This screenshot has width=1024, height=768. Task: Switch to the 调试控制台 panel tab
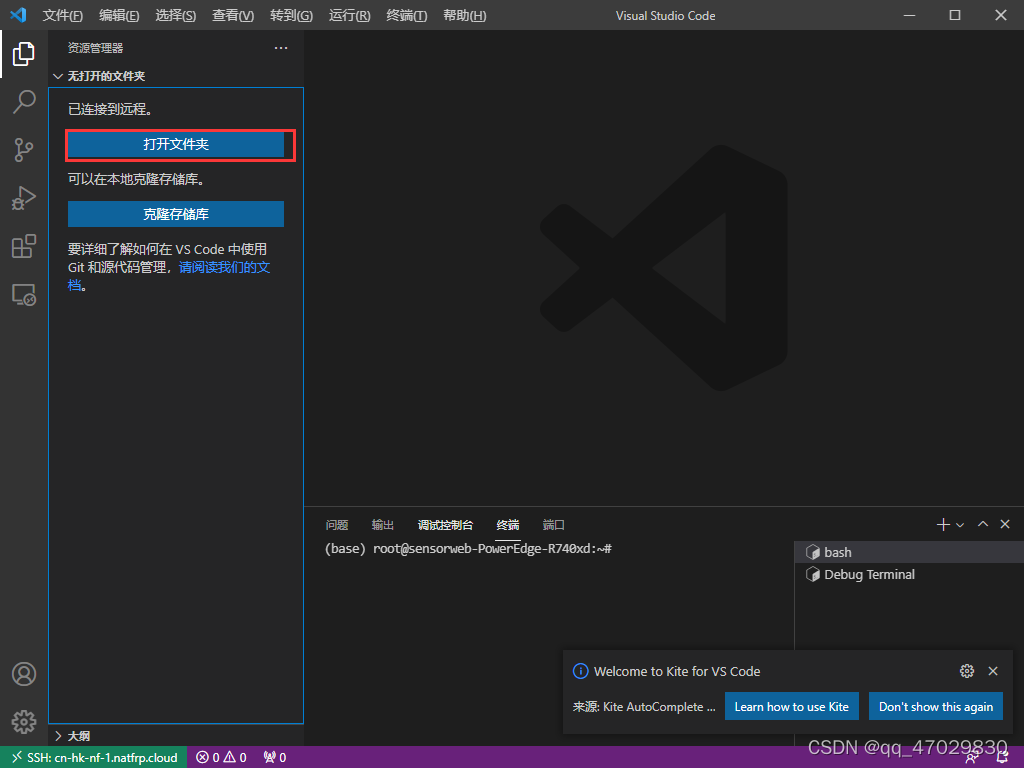coord(445,524)
